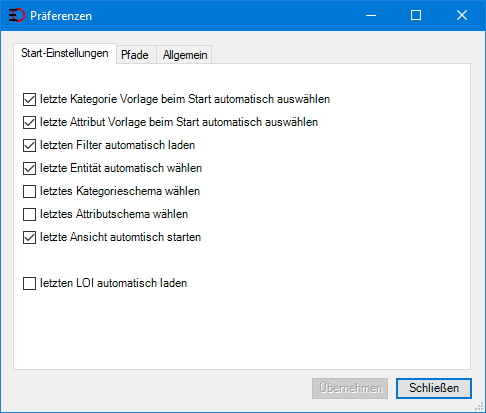Enable 'letztes Attributschema wählen' checkbox
This screenshot has height=413, width=486.
click(x=29, y=214)
